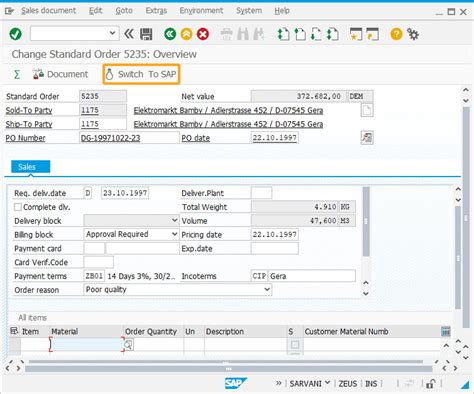Tick the S column checkbox in the item row
This screenshot has width=474, height=394.
pos(295,345)
